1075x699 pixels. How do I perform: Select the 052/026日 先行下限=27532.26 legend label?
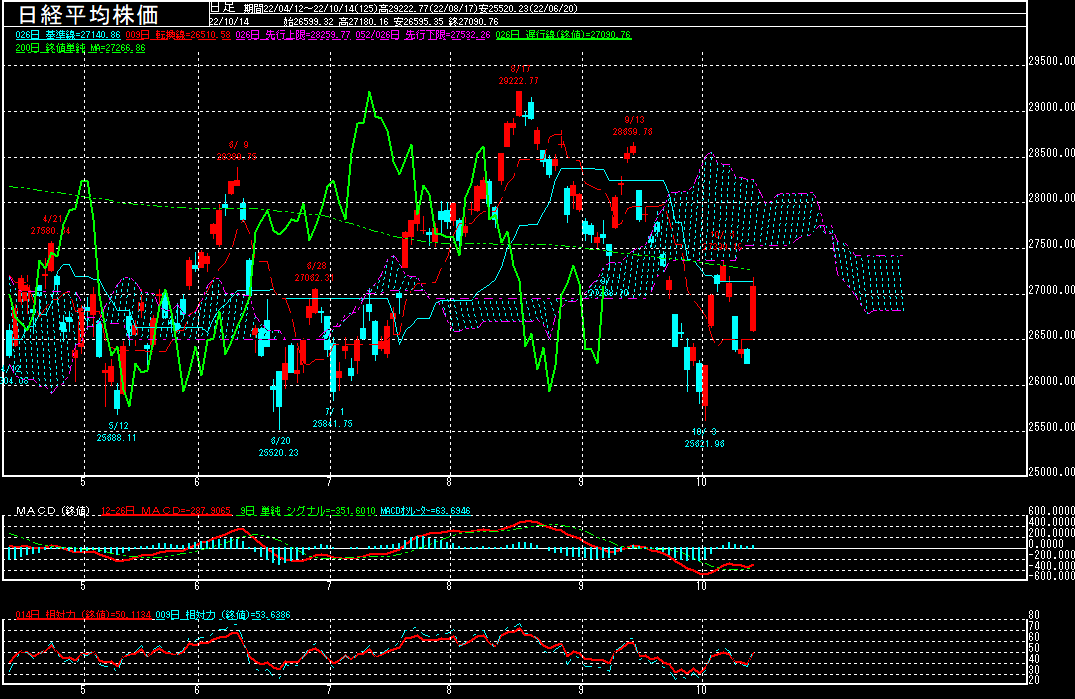[423, 35]
